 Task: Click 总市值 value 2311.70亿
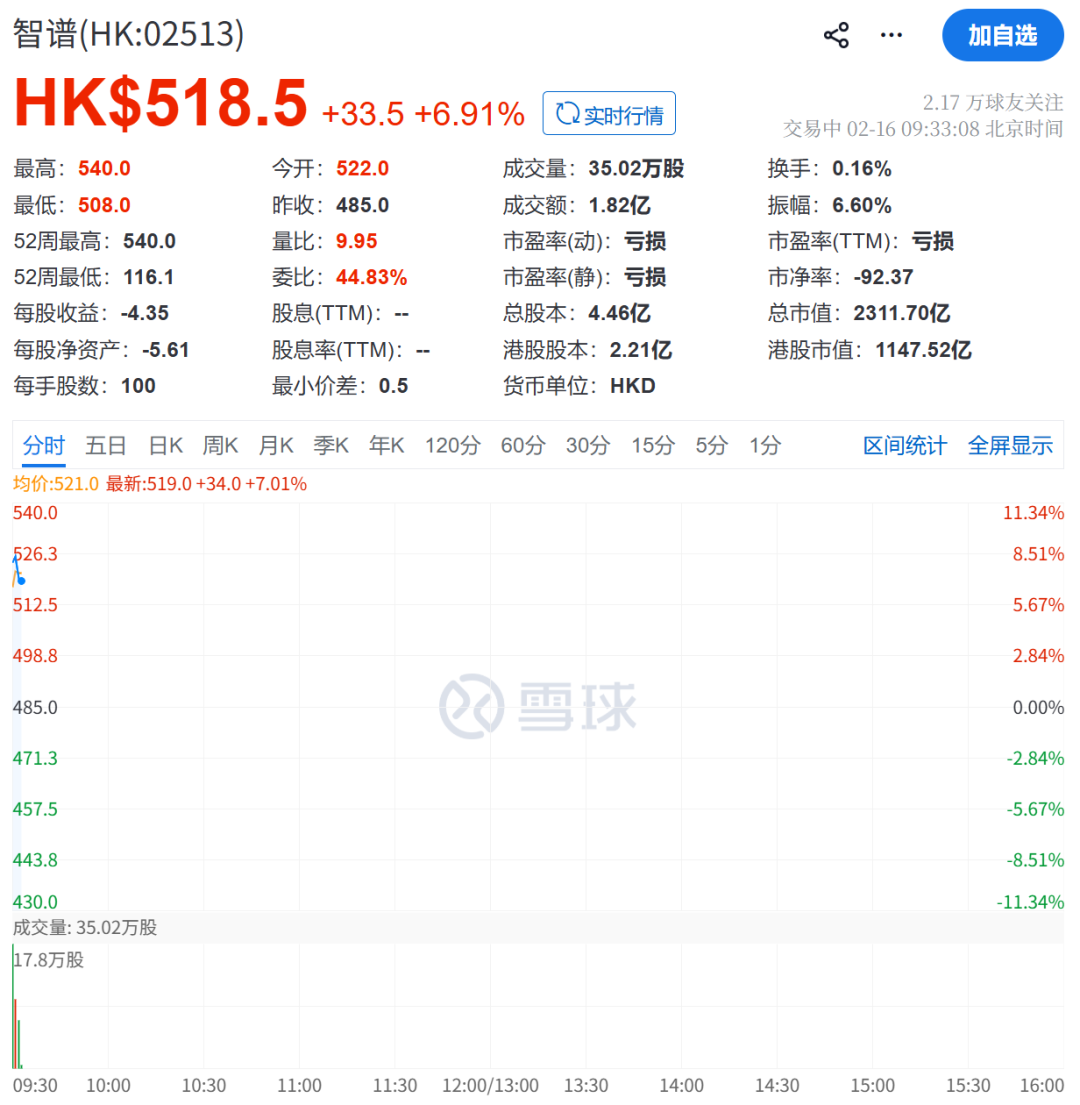[x=902, y=314]
